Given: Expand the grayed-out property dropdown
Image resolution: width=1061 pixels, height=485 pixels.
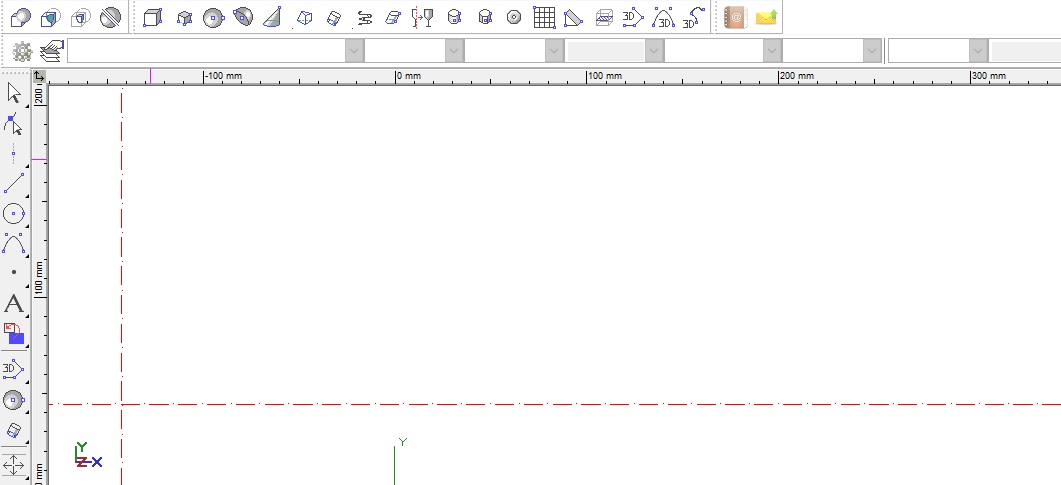Looking at the screenshot, I should point(654,50).
